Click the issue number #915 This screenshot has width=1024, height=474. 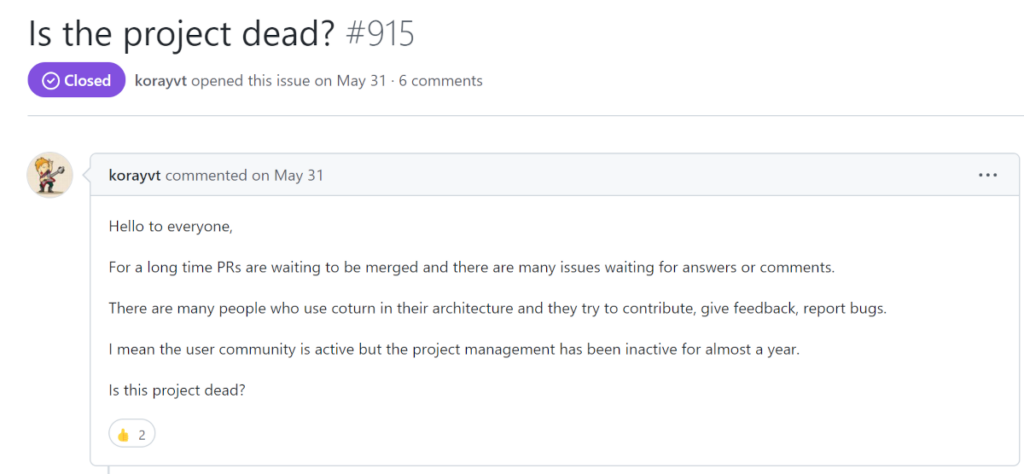click(x=379, y=33)
